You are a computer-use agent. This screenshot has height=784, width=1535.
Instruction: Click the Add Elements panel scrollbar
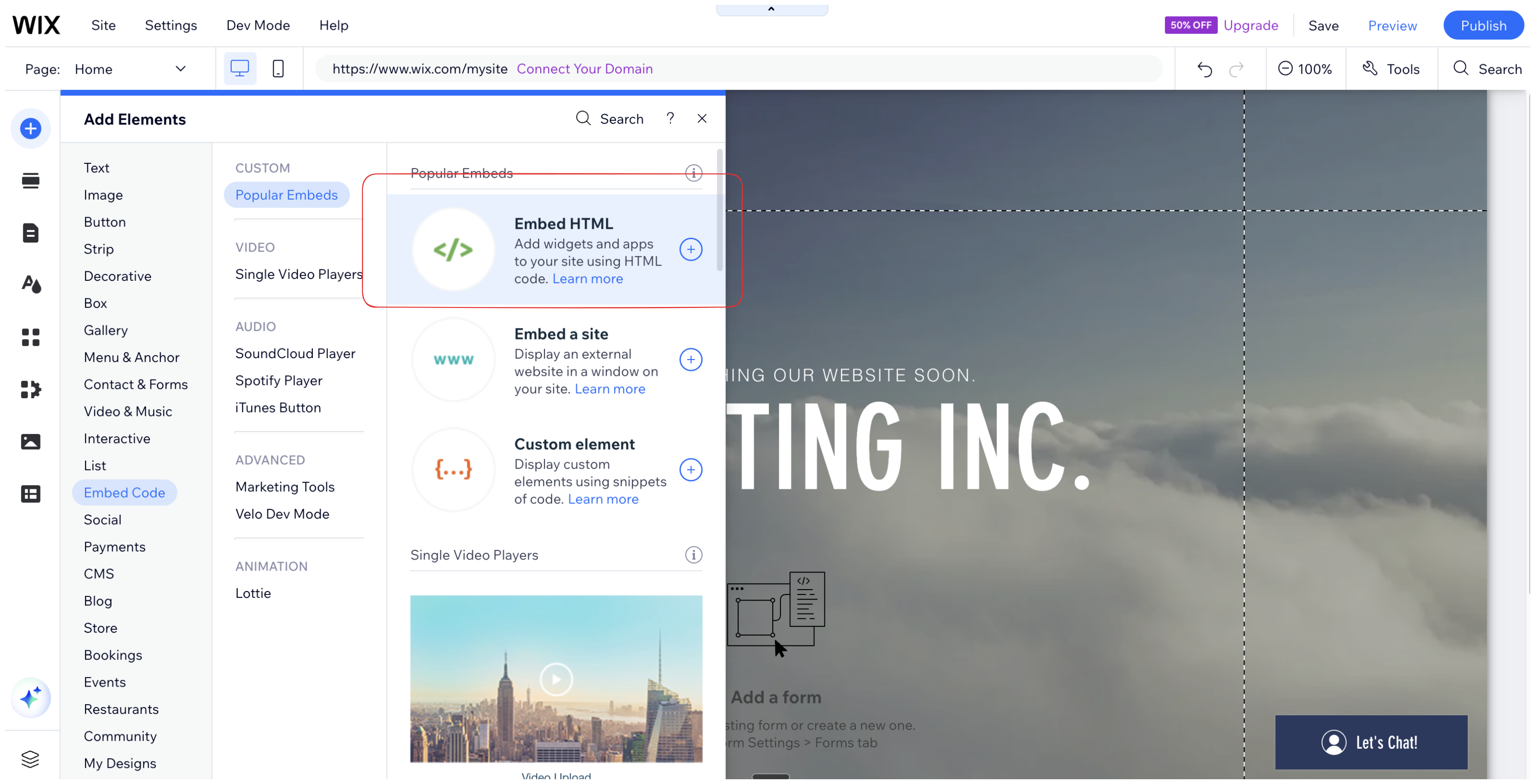click(719, 211)
